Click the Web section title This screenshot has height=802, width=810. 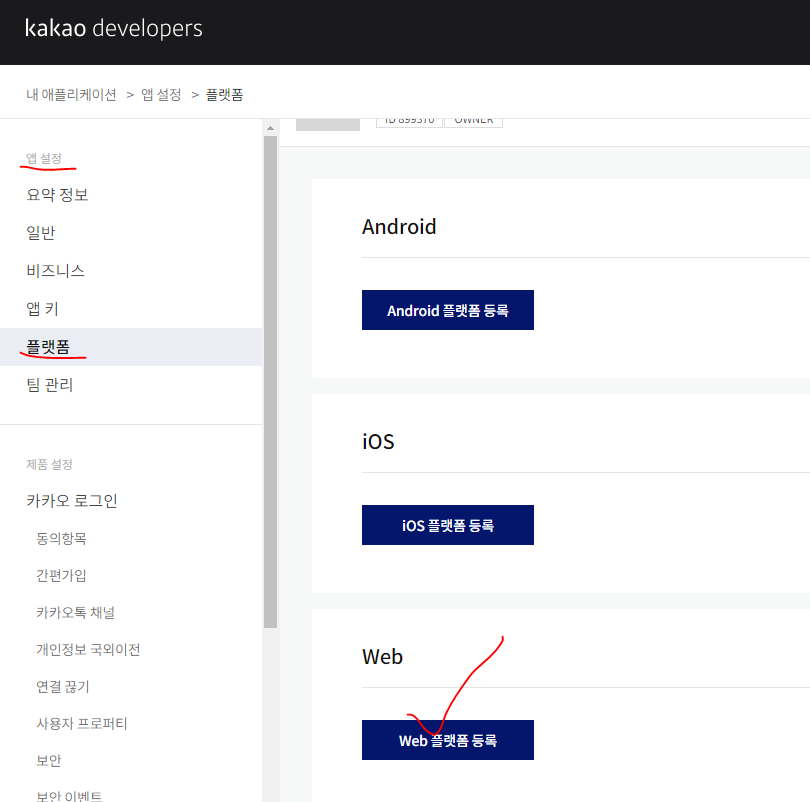382,657
